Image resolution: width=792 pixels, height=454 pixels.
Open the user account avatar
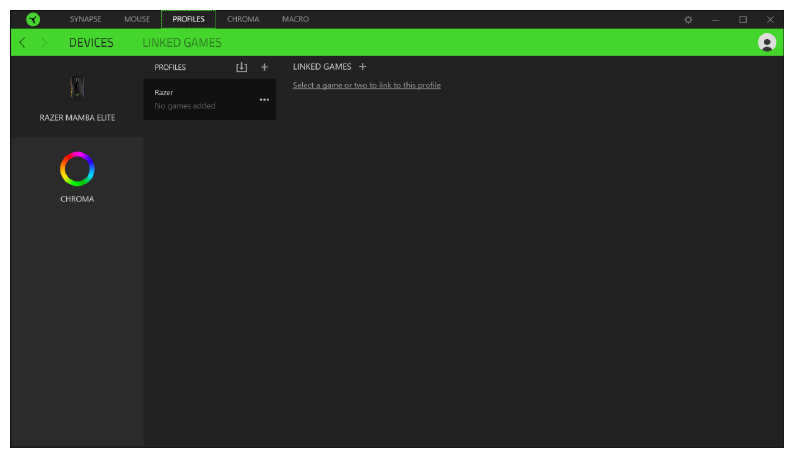[x=767, y=42]
